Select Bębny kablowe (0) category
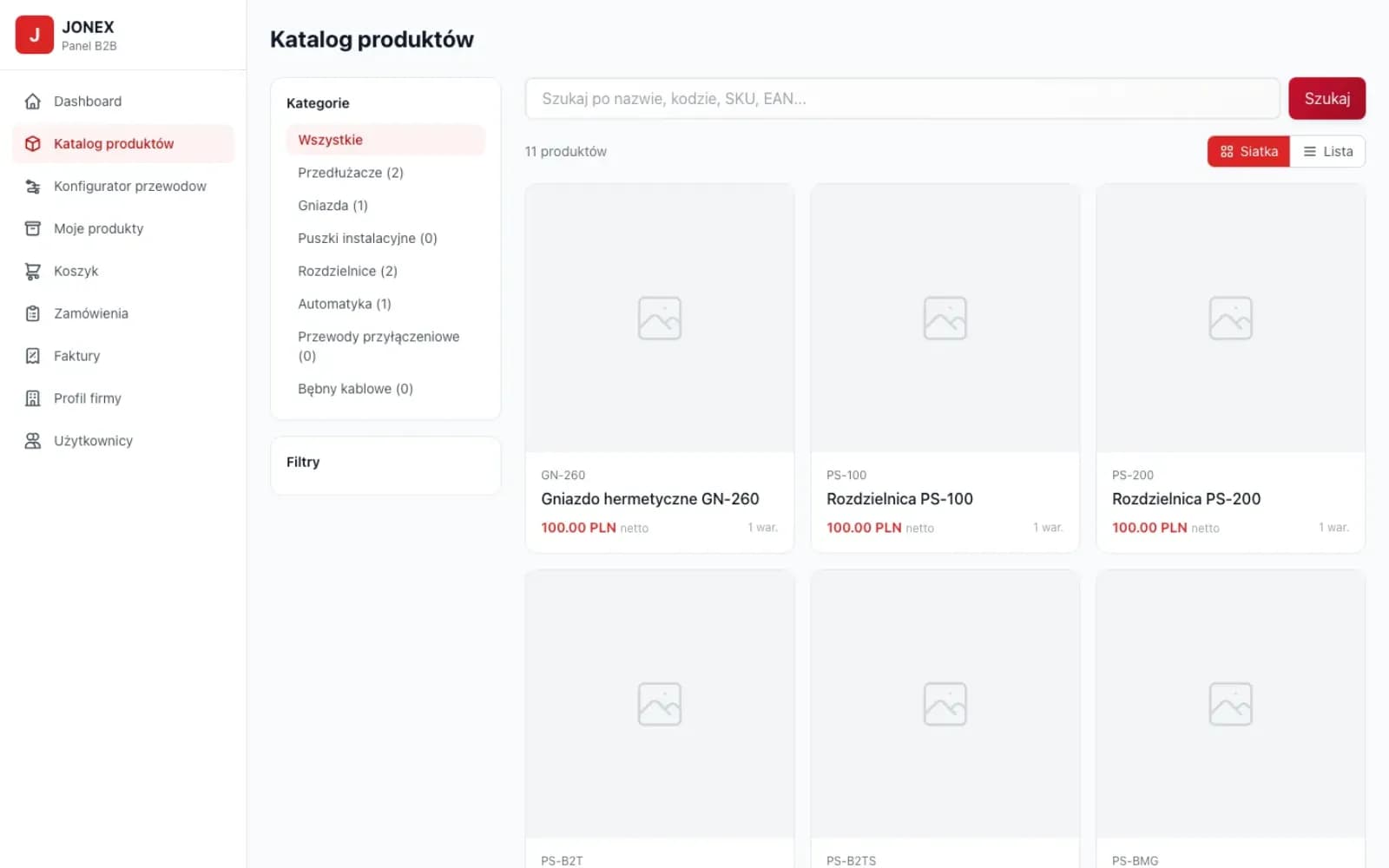The image size is (1389, 868). [385, 389]
